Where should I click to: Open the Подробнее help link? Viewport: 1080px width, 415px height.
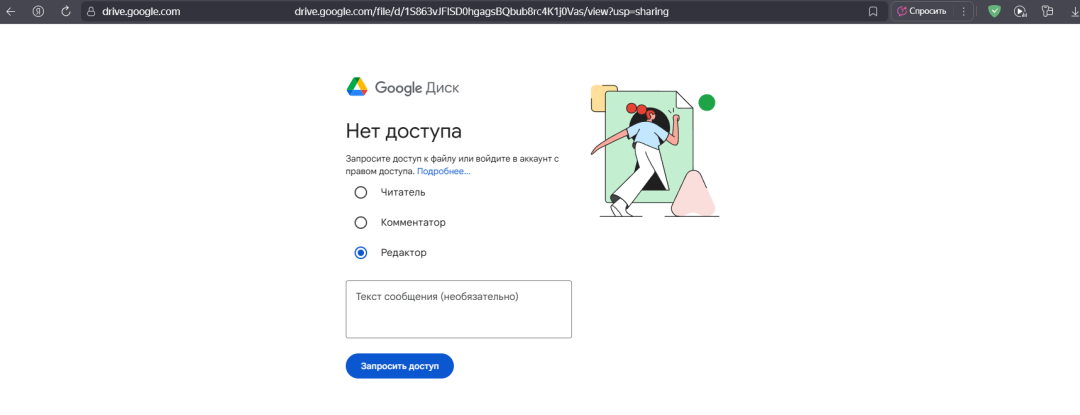coord(444,171)
